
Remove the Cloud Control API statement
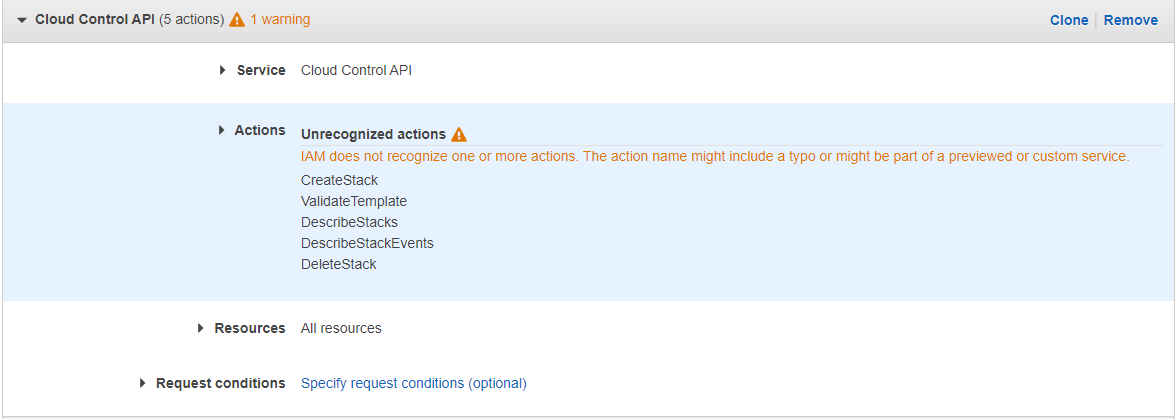coord(1131,20)
